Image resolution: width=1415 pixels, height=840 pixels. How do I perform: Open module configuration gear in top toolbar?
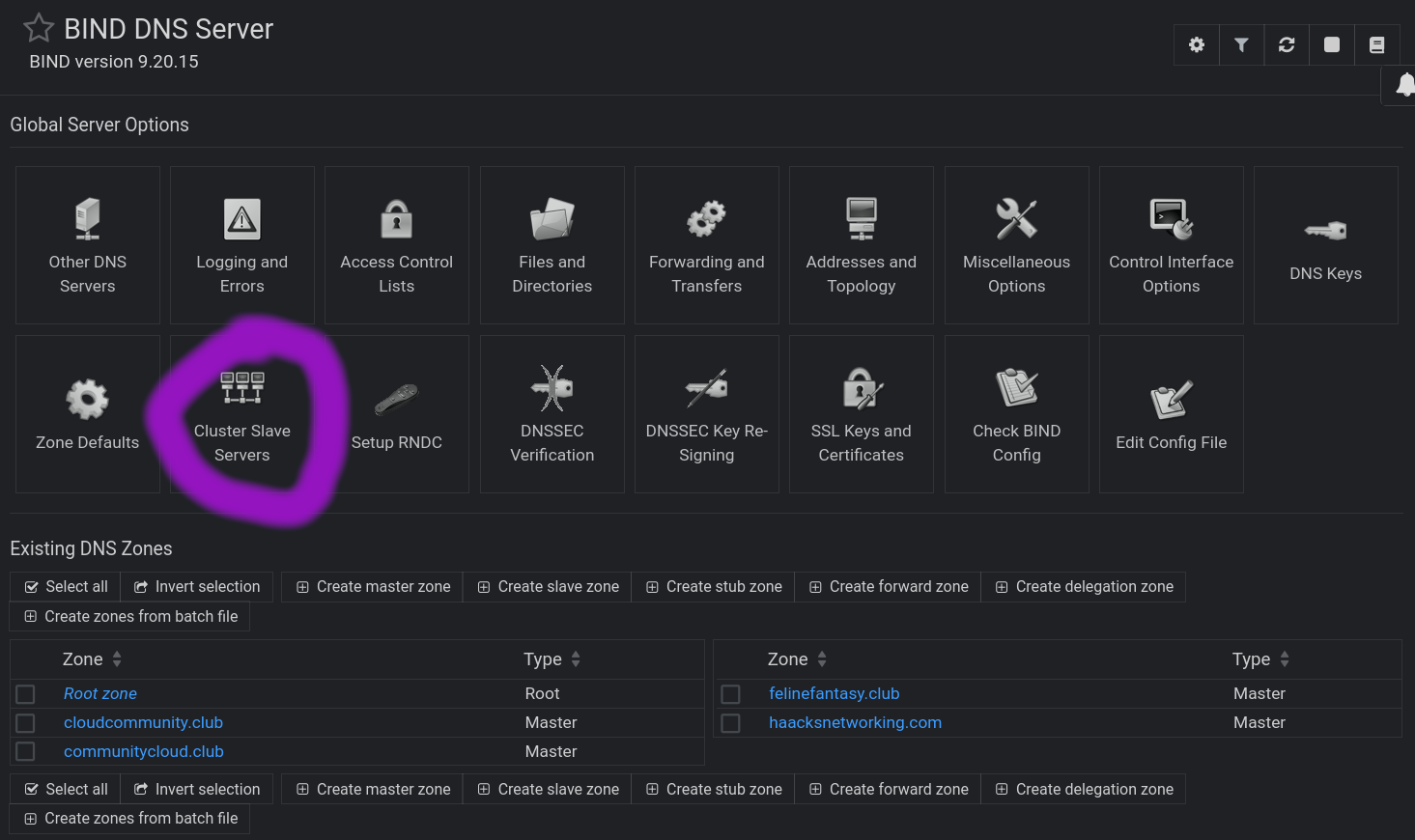pos(1197,44)
